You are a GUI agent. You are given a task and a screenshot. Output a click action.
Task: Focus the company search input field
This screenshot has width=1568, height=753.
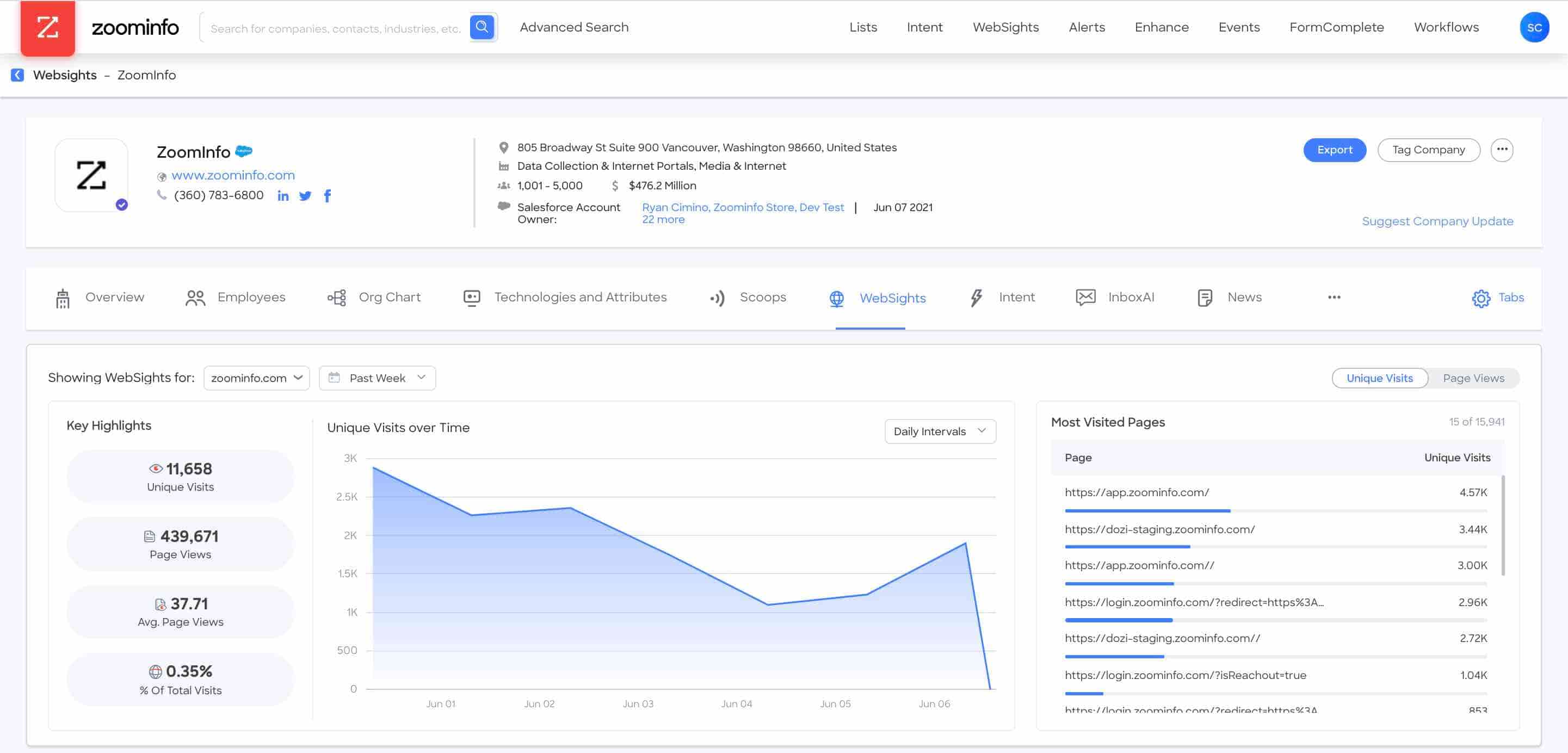pyautogui.click(x=335, y=29)
